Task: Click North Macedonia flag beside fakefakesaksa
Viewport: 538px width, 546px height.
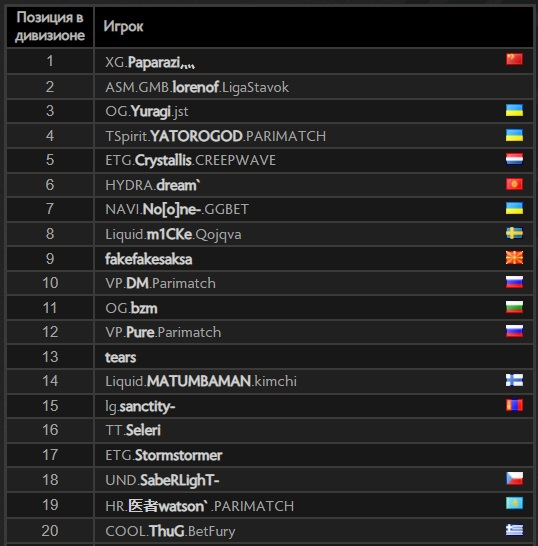Action: pyautogui.click(x=514, y=258)
